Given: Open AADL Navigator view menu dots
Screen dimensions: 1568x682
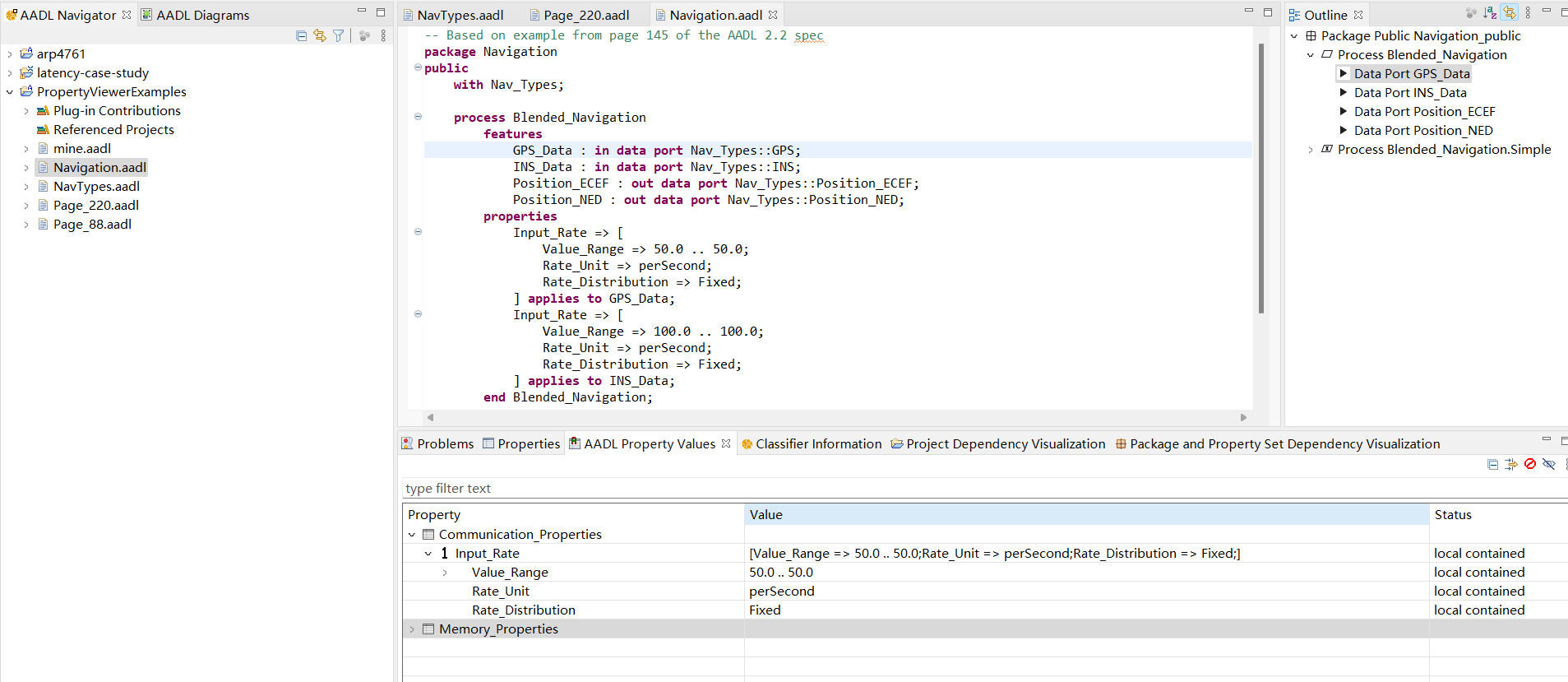Looking at the screenshot, I should coord(383,35).
